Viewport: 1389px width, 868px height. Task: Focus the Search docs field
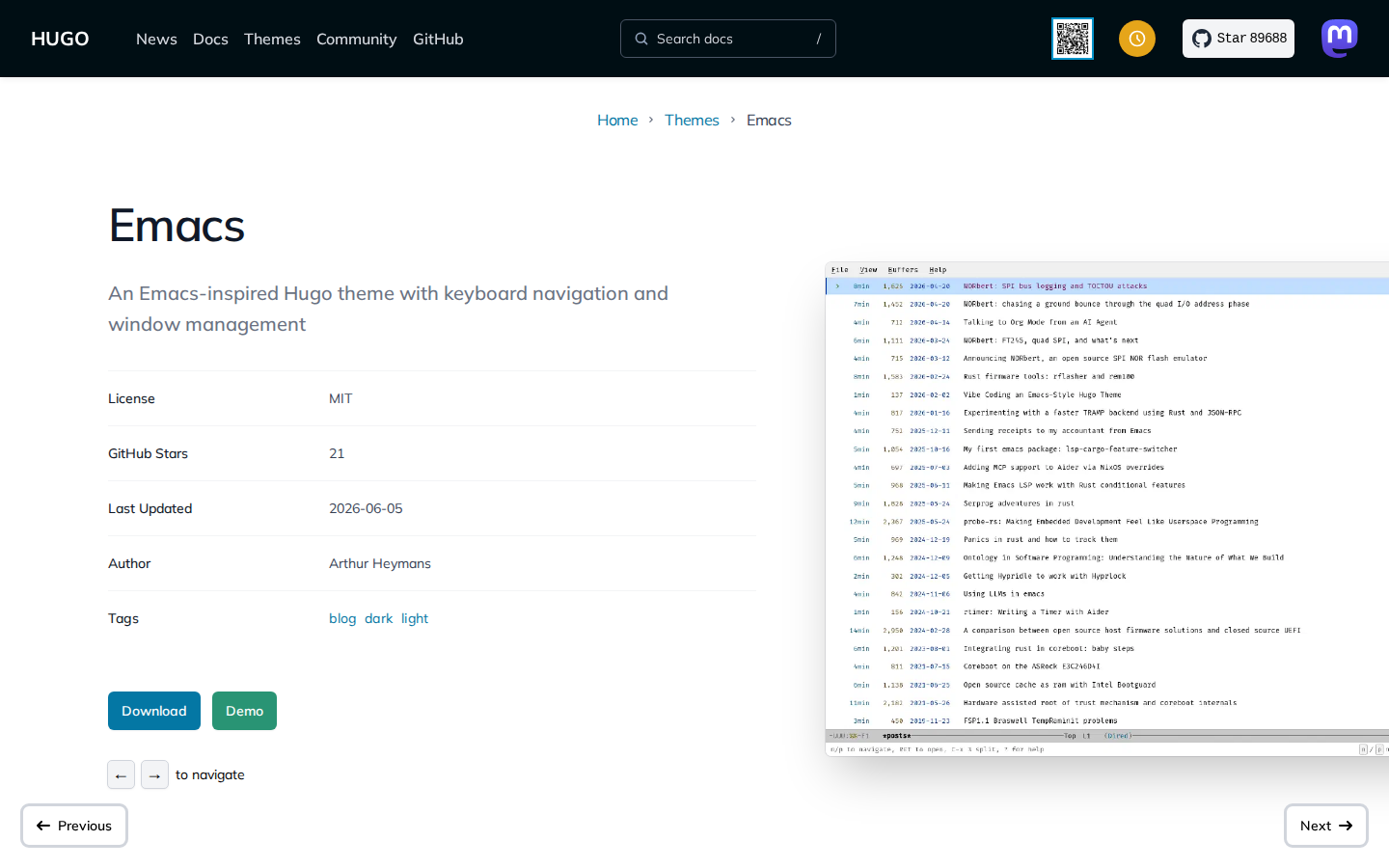coord(728,39)
